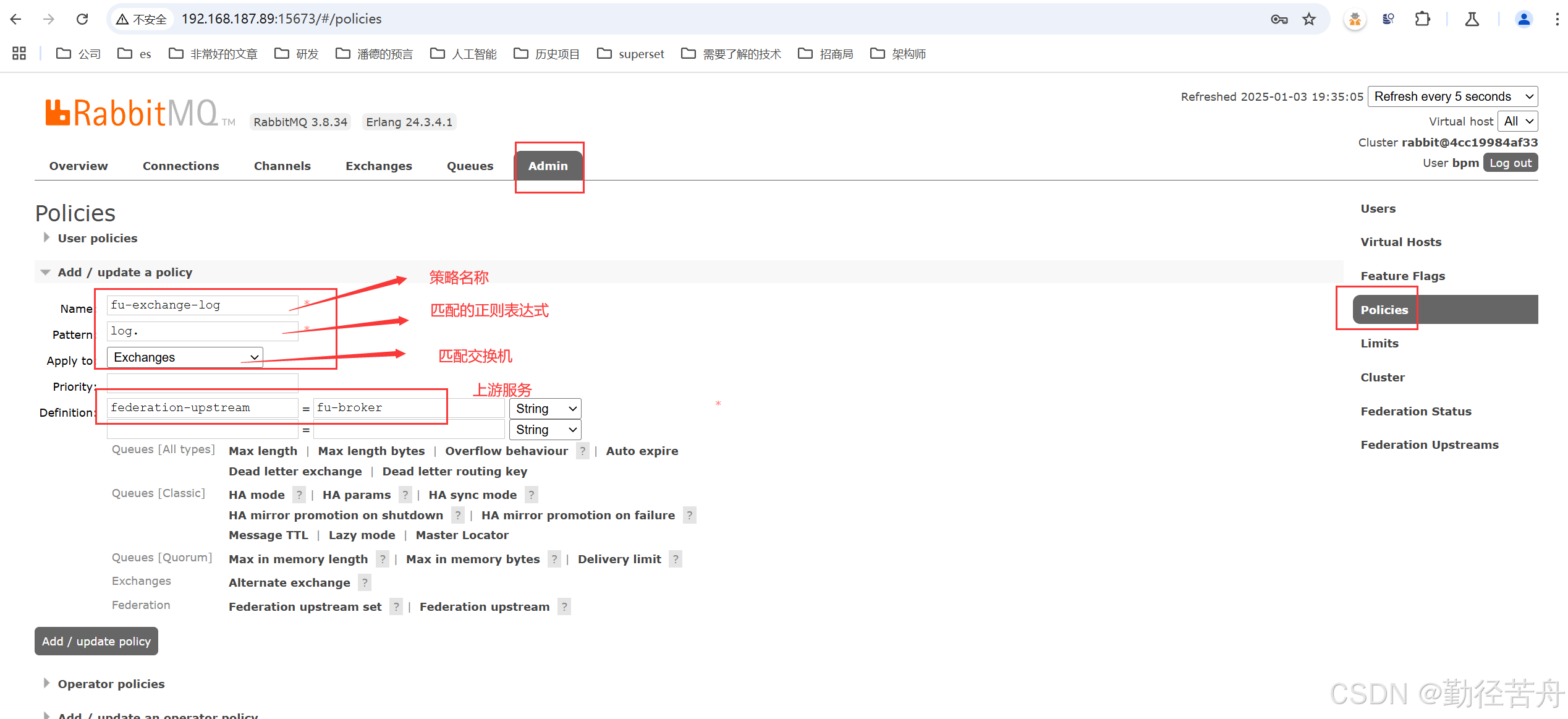This screenshot has height=719, width=1568.
Task: Open the Max in memory length help icon
Action: pyautogui.click(x=382, y=559)
